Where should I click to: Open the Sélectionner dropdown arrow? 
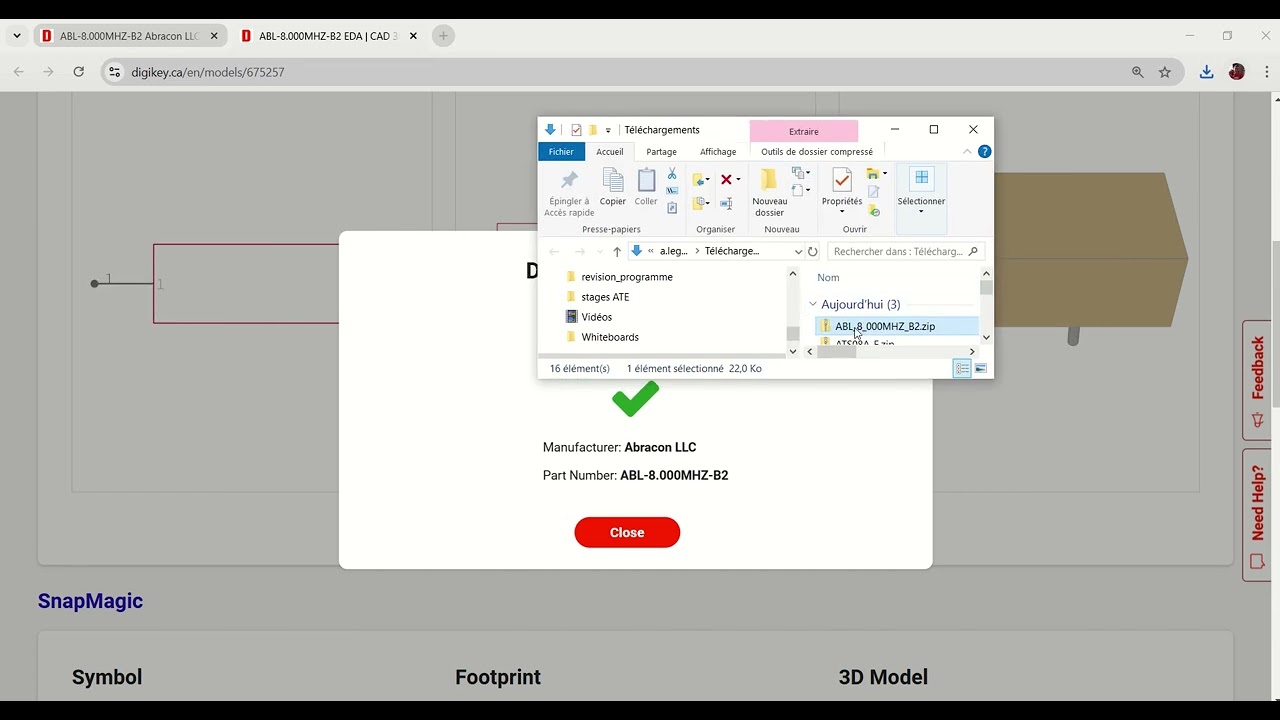point(921,212)
